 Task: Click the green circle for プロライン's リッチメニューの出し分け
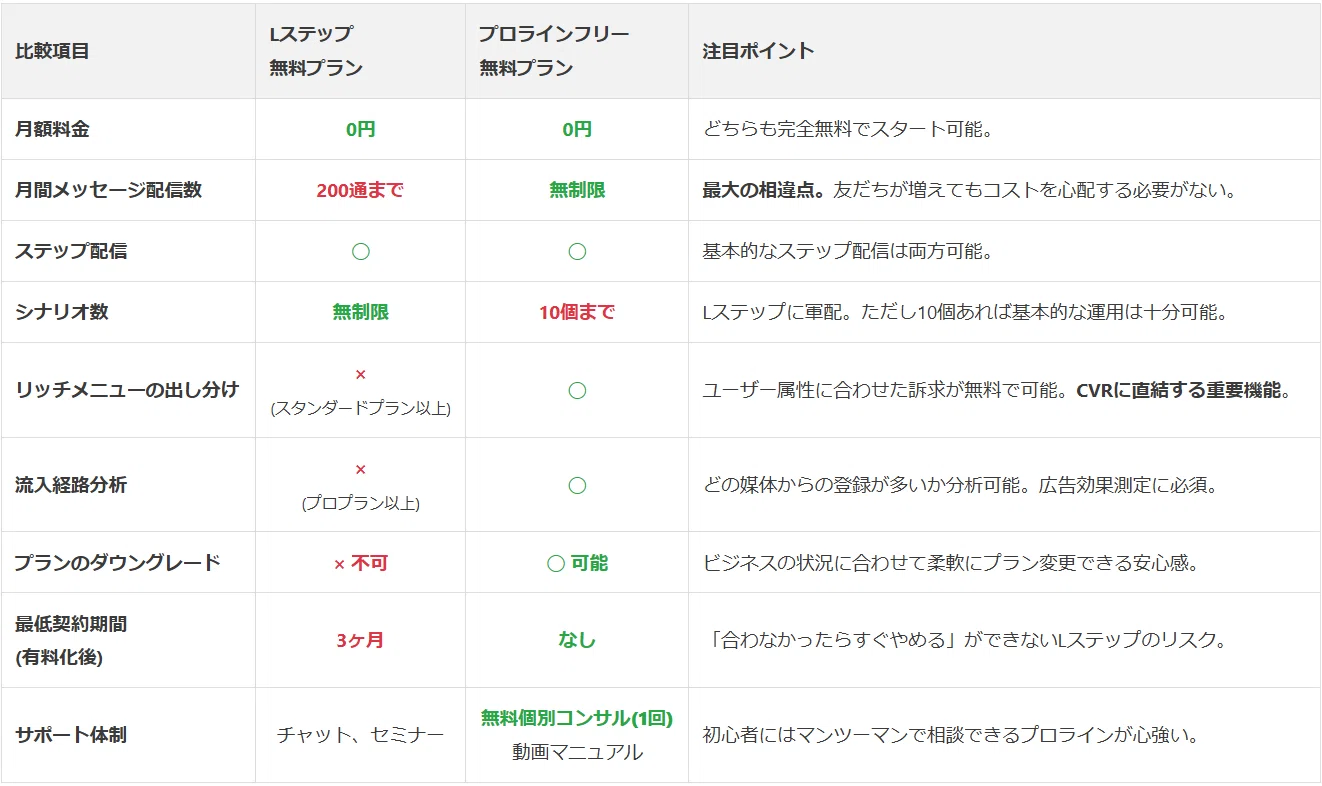577,390
